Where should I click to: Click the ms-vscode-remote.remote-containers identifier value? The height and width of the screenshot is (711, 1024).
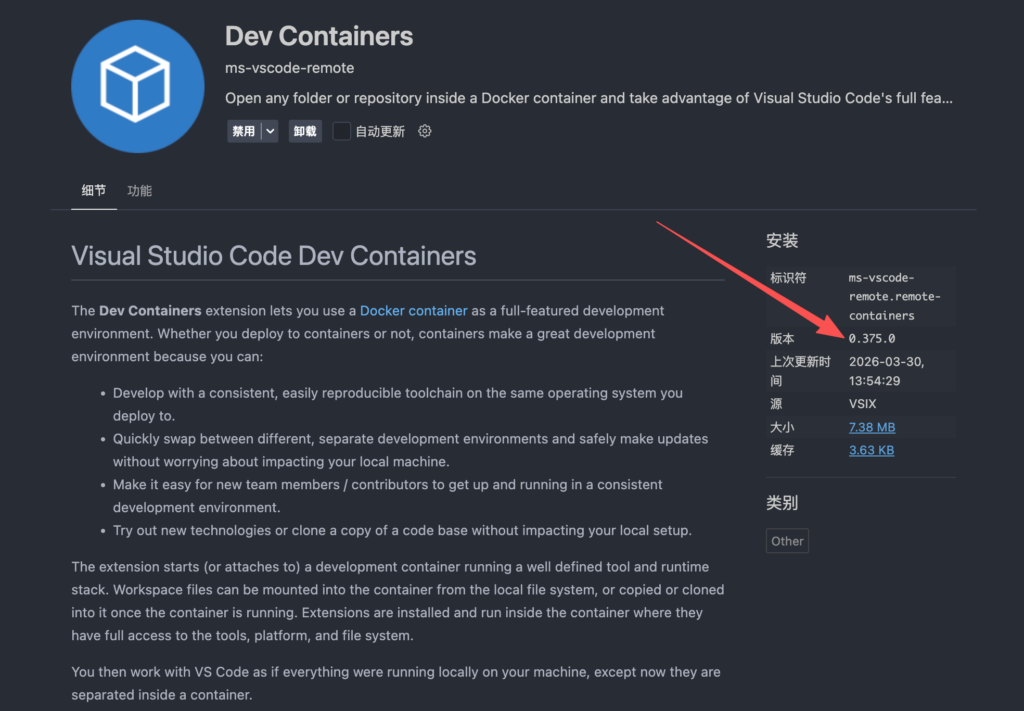(x=894, y=297)
